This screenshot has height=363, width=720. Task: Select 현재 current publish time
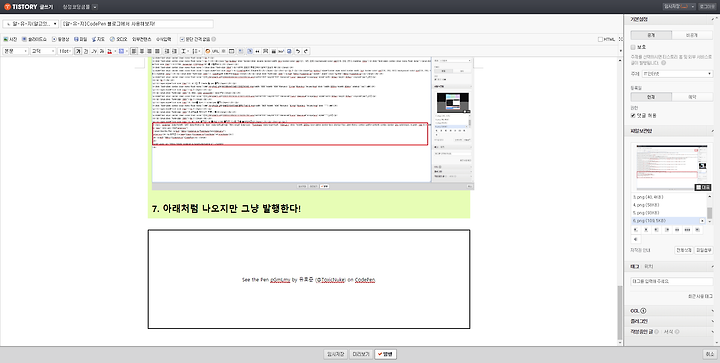click(x=651, y=97)
